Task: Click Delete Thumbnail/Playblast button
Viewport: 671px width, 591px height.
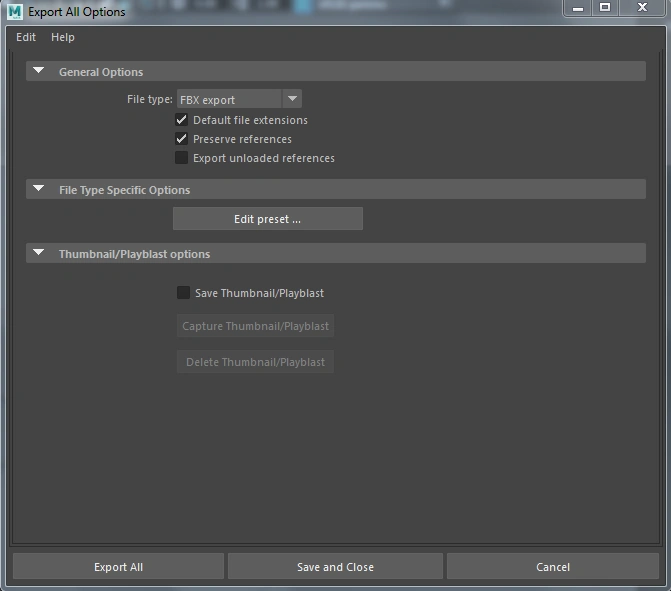Action: 255,362
